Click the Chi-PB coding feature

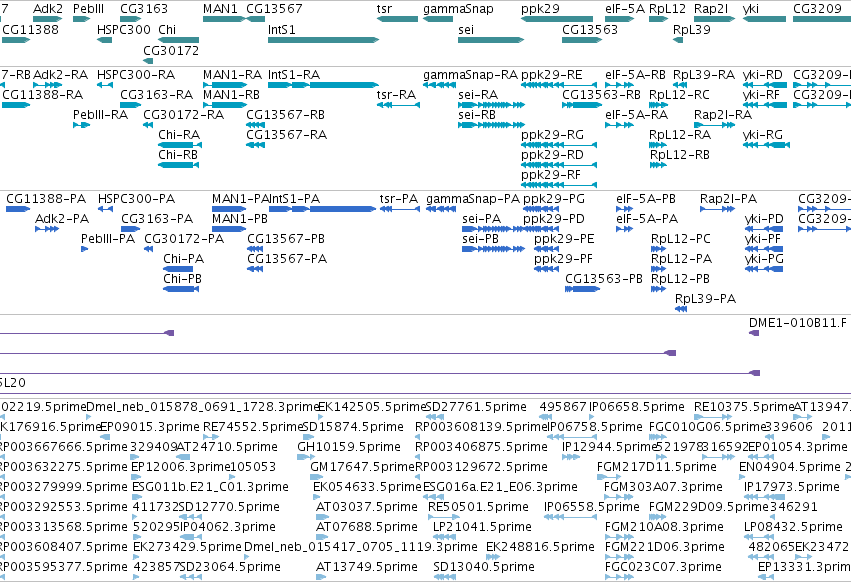tap(181, 289)
